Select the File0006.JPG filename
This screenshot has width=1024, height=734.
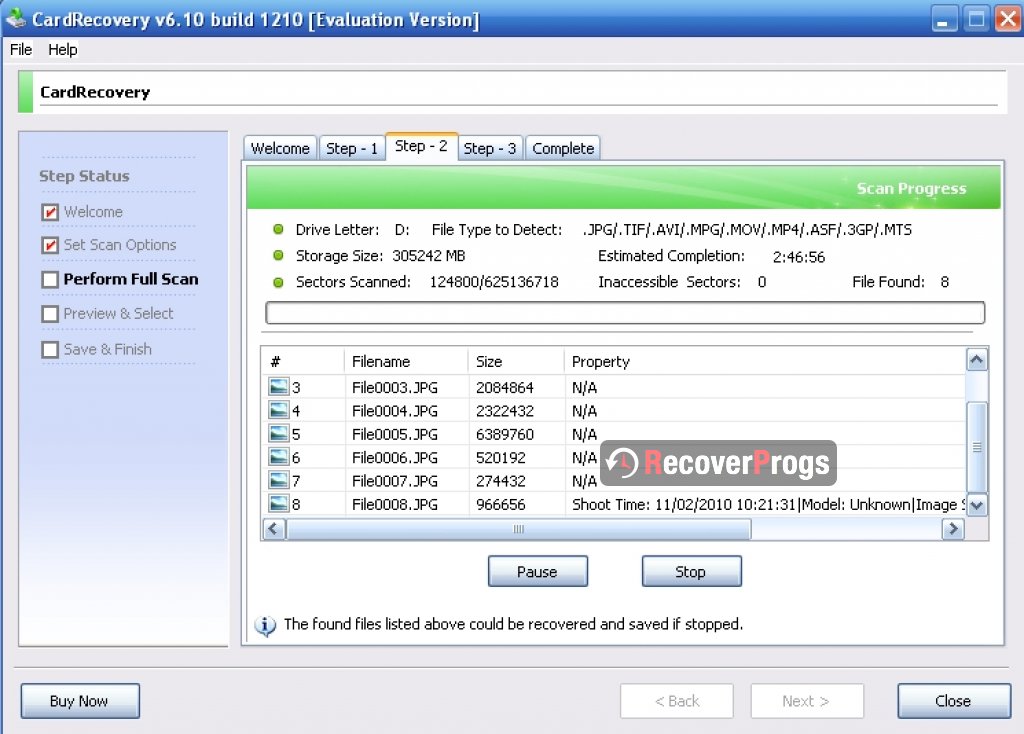(394, 458)
